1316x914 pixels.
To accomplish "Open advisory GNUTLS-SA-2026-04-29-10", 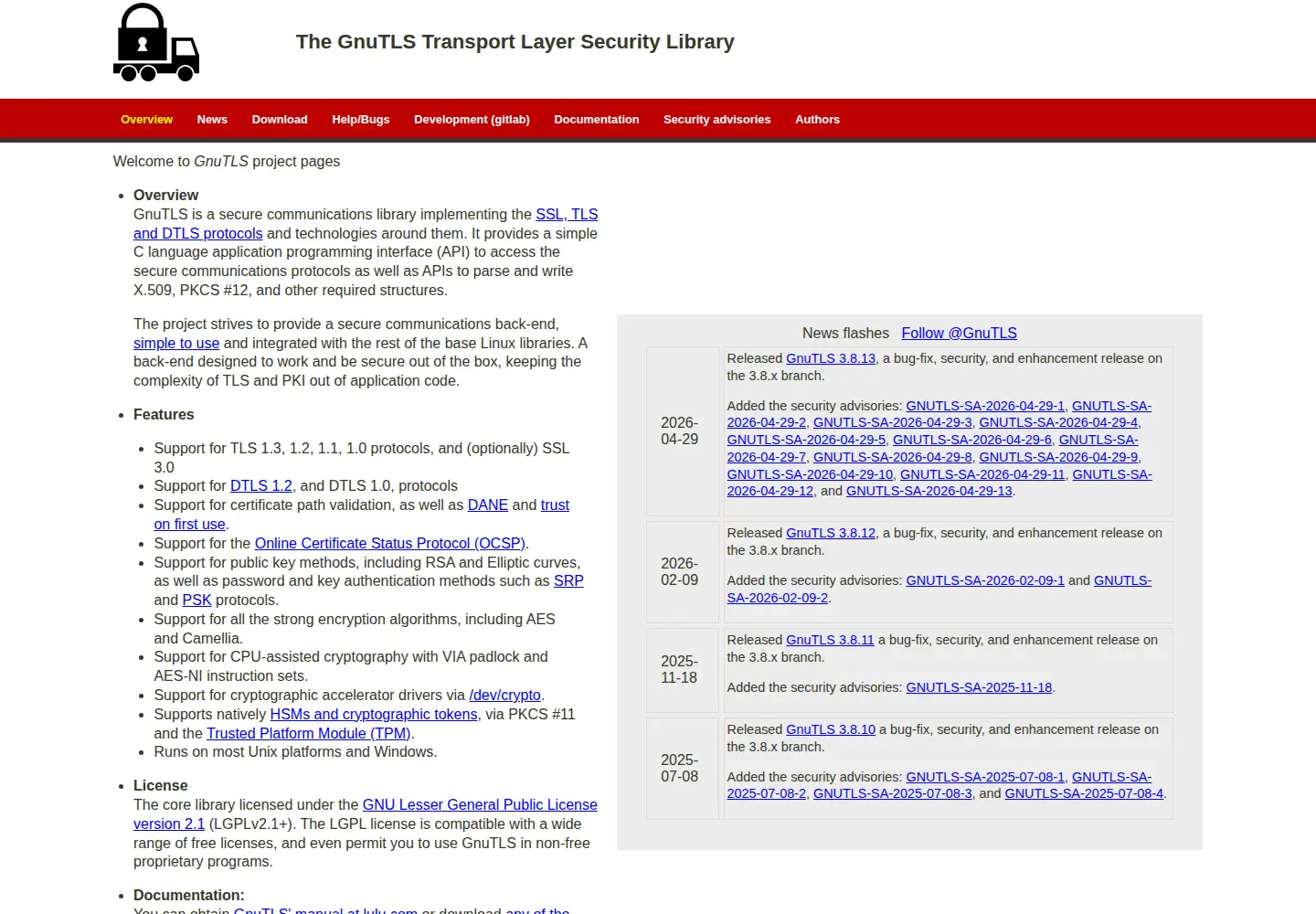I will click(x=810, y=474).
